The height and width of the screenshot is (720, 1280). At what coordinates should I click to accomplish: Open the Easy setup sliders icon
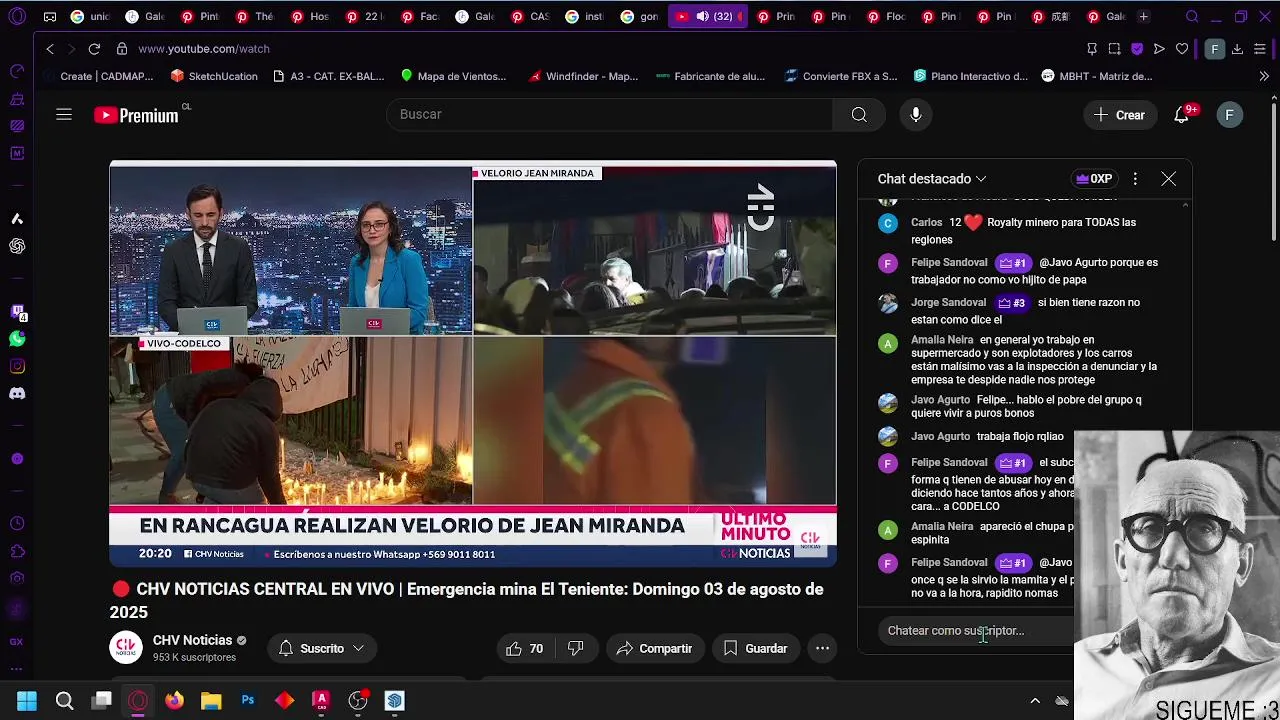pyautogui.click(x=1260, y=48)
